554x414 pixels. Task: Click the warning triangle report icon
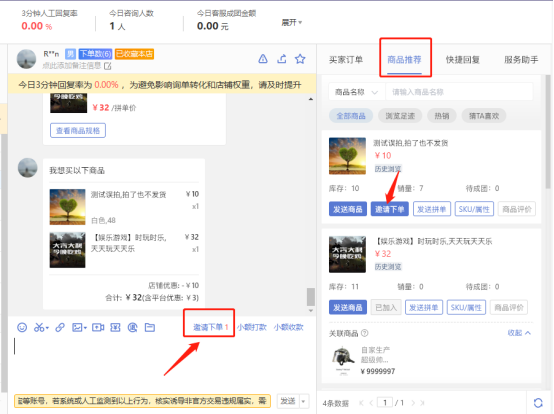click(x=263, y=59)
